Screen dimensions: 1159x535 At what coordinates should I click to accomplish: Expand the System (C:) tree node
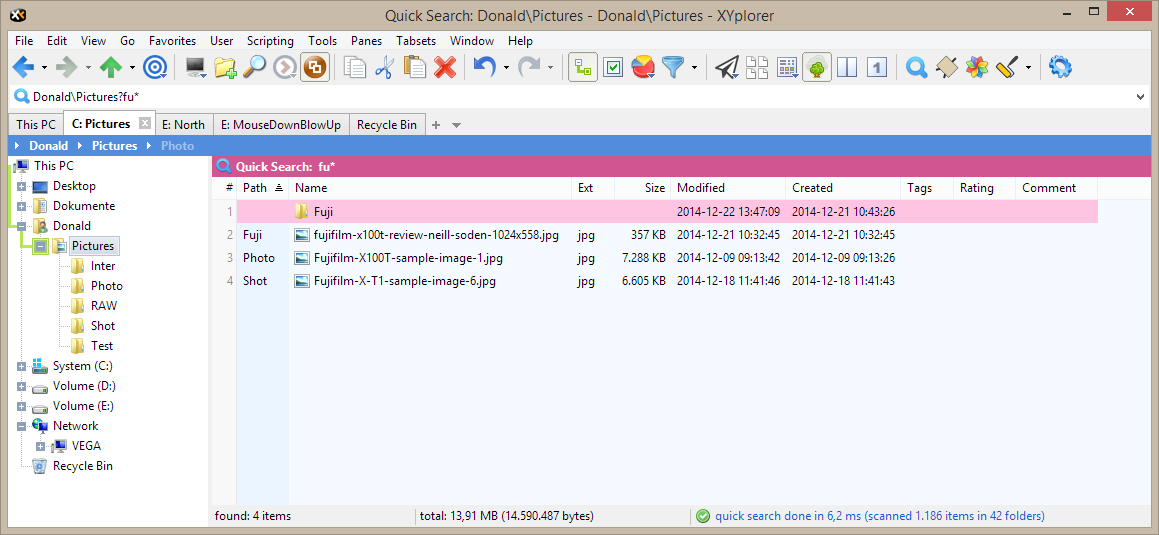(21, 366)
